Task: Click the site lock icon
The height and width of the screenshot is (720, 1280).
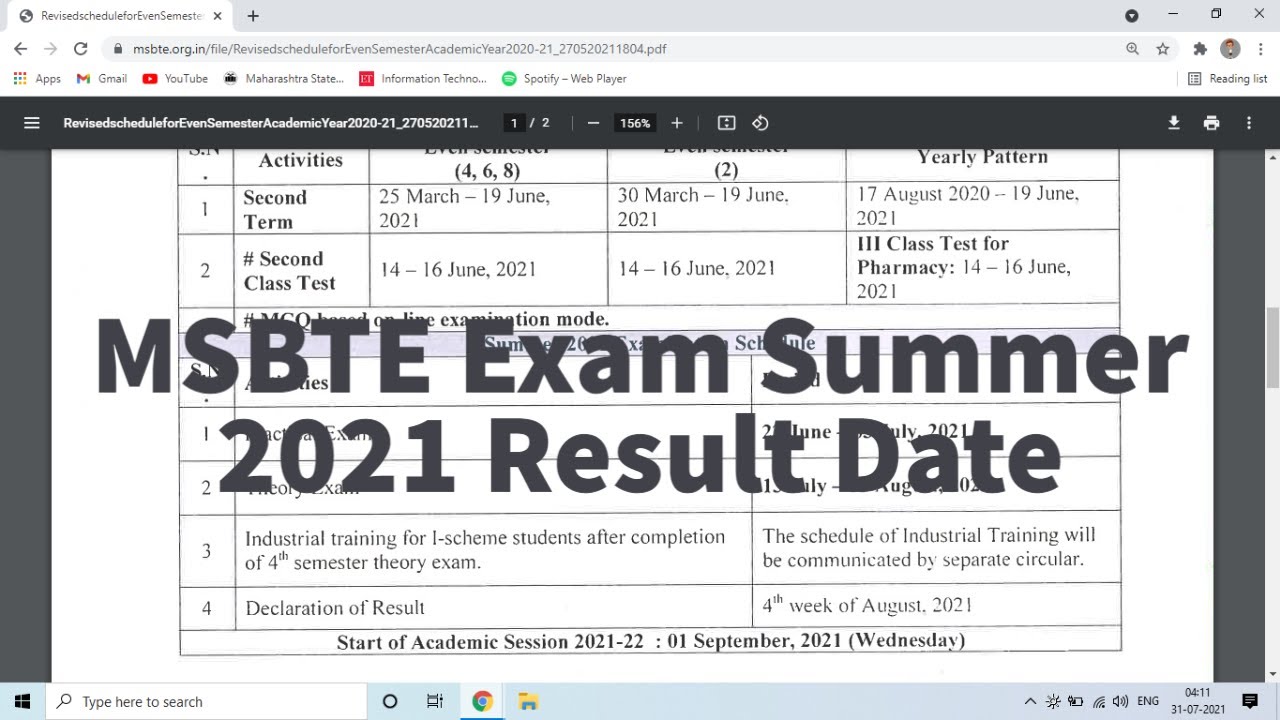Action: (x=117, y=48)
